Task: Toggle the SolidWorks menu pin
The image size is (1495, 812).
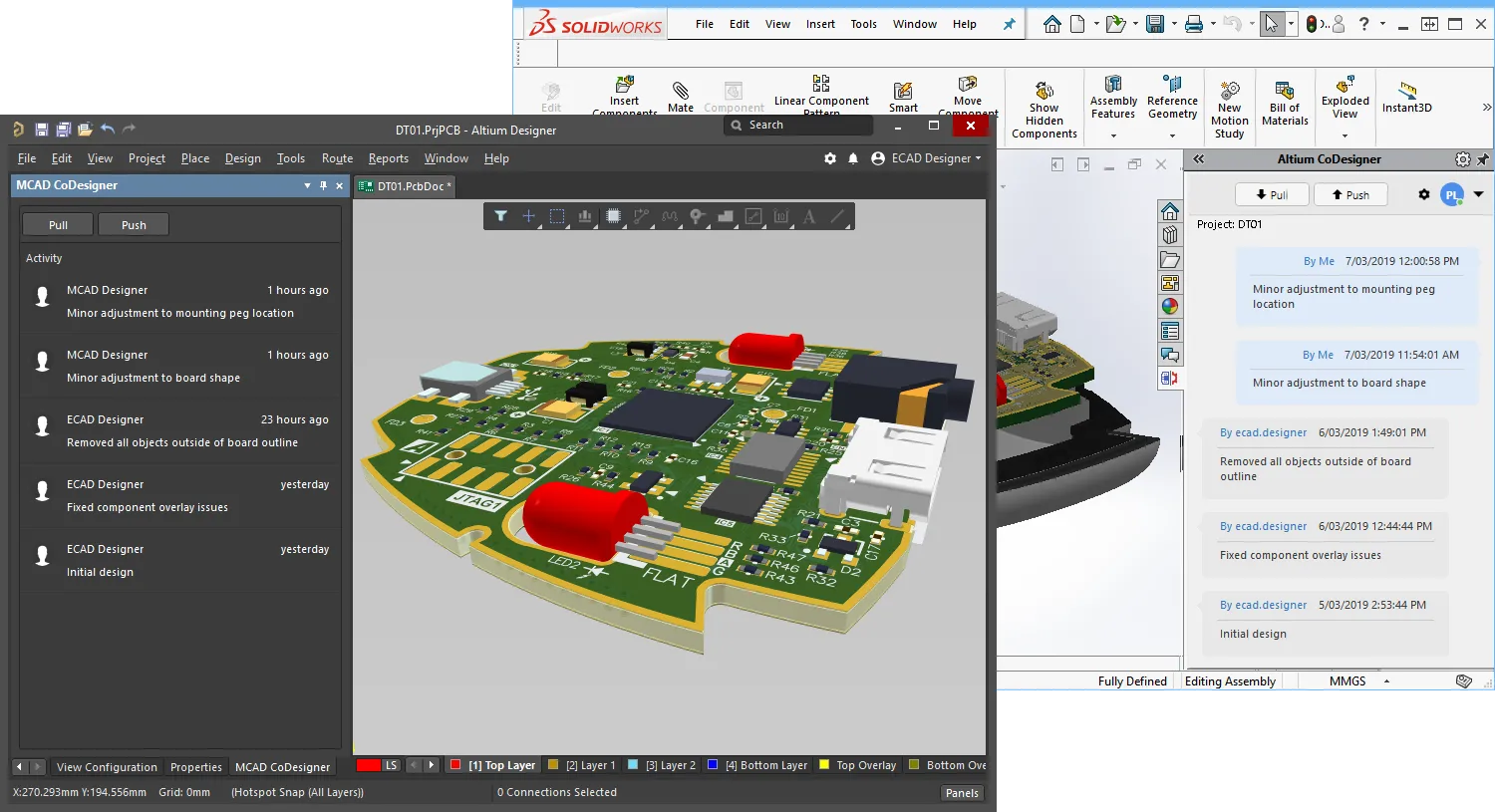Action: (x=1009, y=24)
